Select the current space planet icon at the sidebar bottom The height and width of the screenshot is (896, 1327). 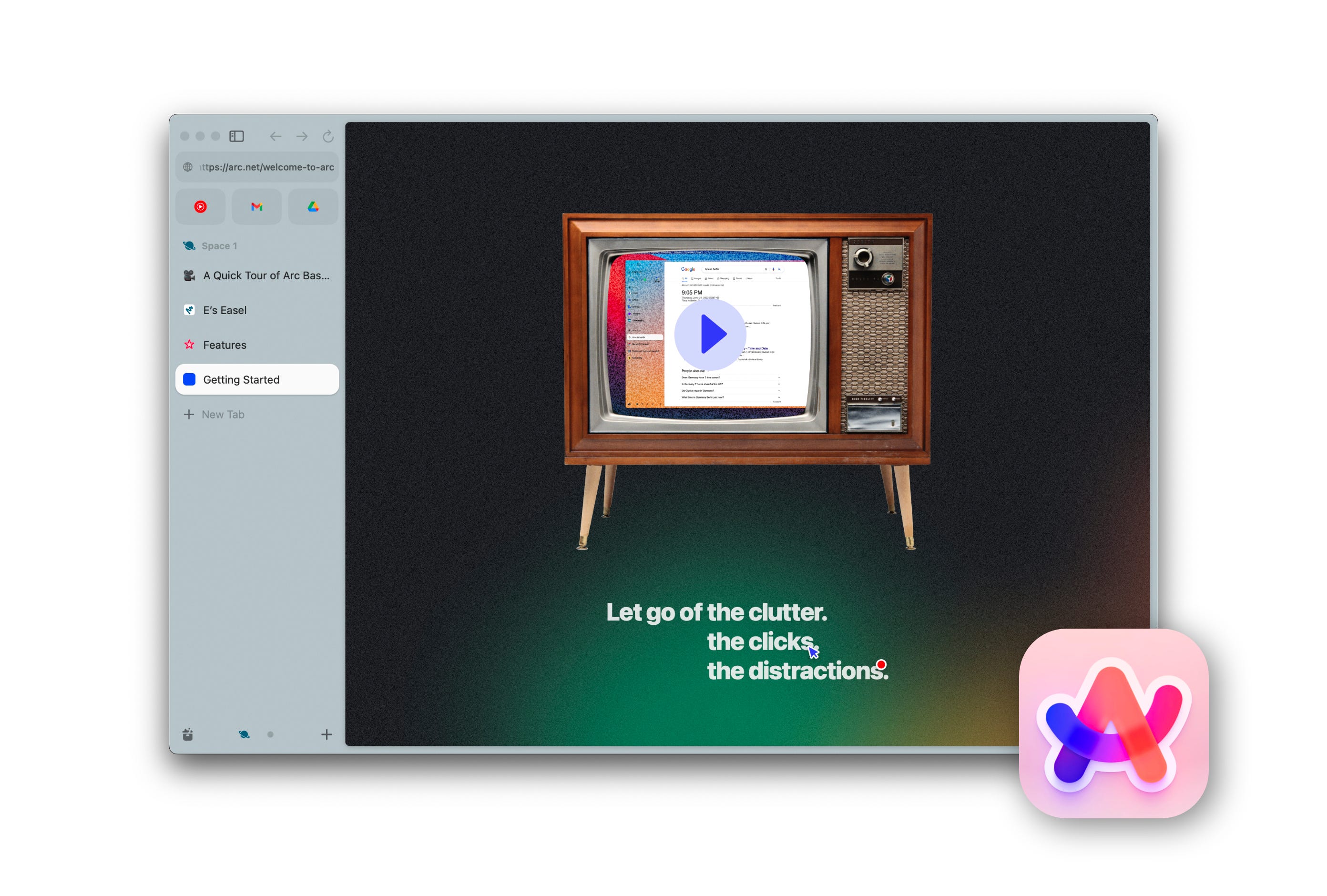pyautogui.click(x=244, y=734)
